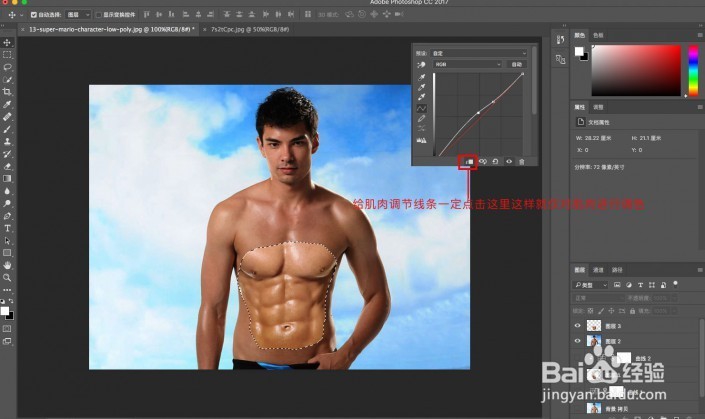
Task: Open the layer filter type dropdown
Action: [590, 285]
